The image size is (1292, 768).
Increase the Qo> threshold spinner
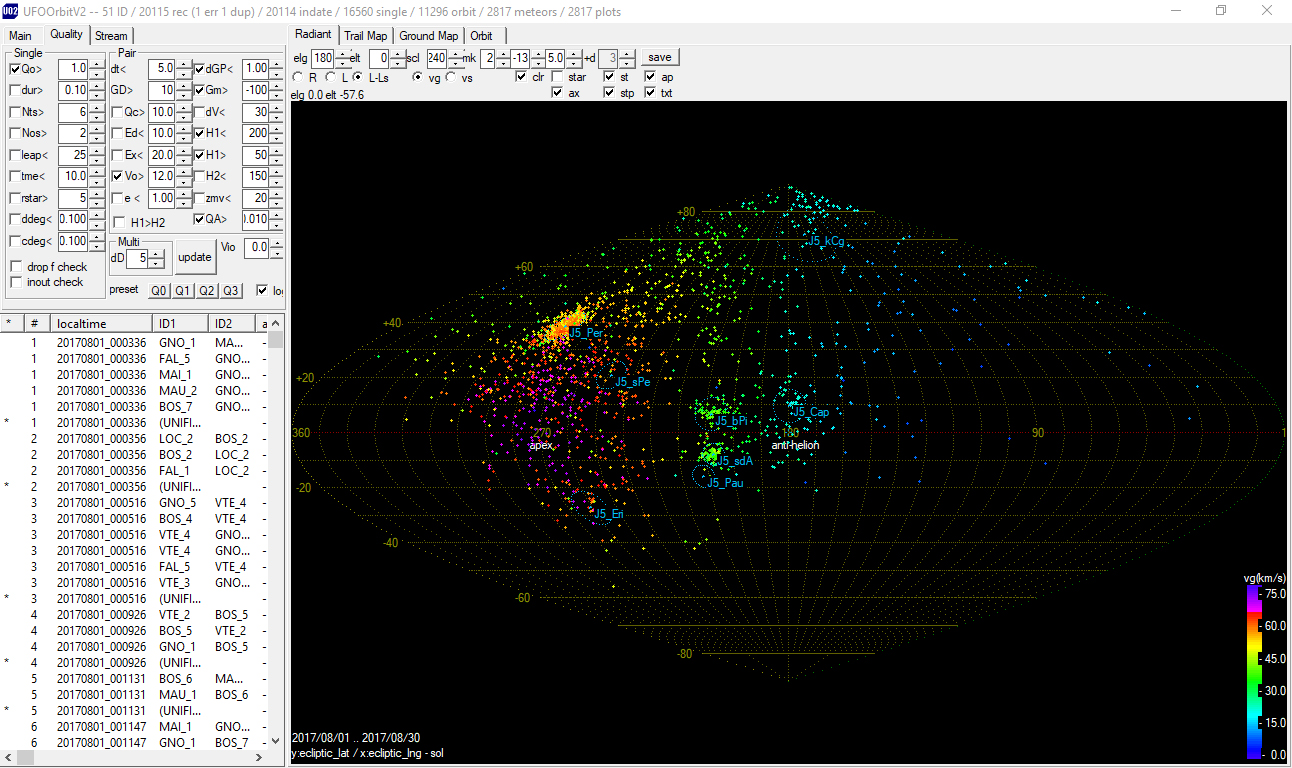pos(97,64)
